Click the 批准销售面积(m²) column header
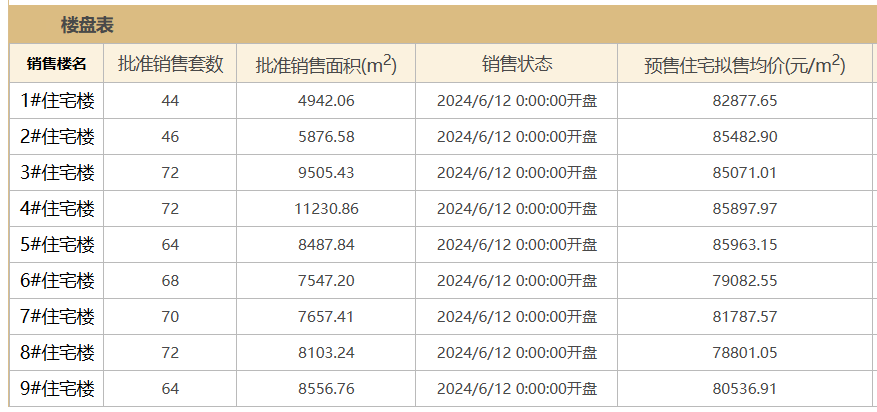The width and height of the screenshot is (877, 412). tap(326, 64)
